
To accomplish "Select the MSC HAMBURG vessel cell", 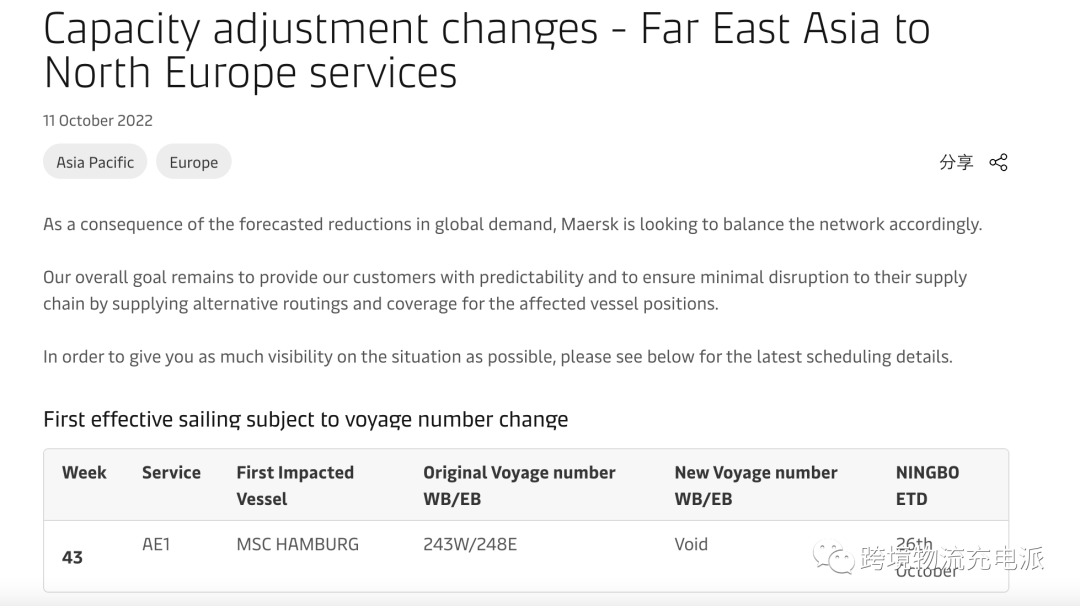I will pos(297,544).
